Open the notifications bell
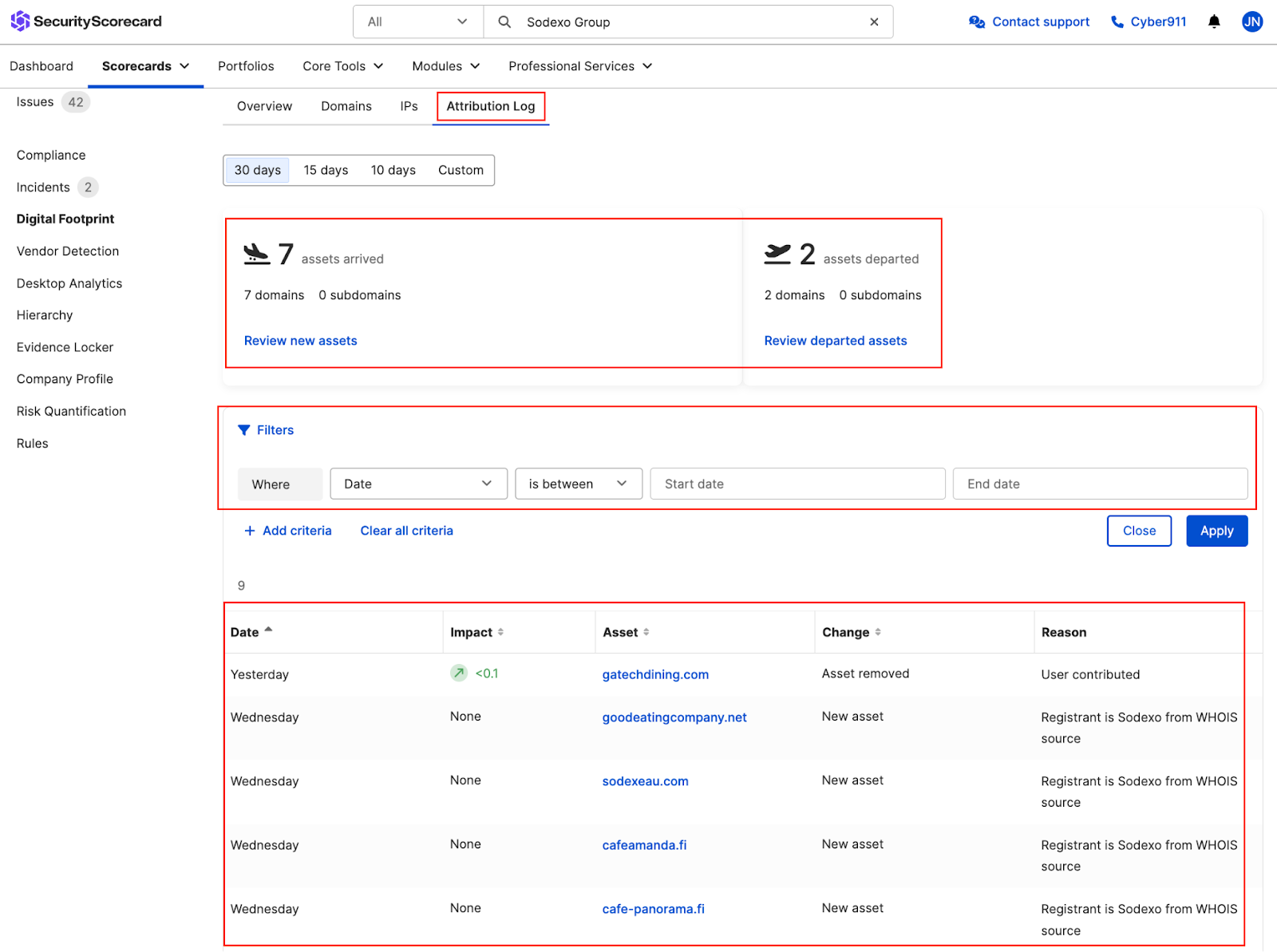 click(x=1214, y=22)
